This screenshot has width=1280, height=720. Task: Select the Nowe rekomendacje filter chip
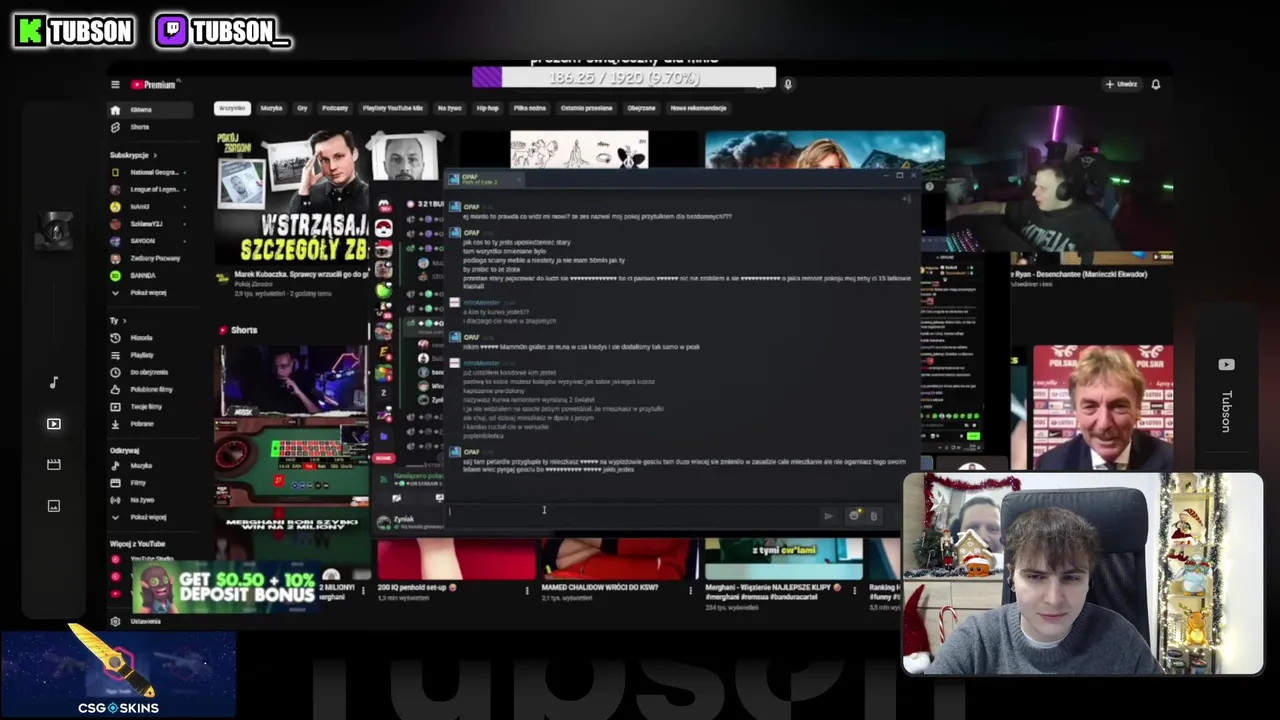pyautogui.click(x=698, y=108)
